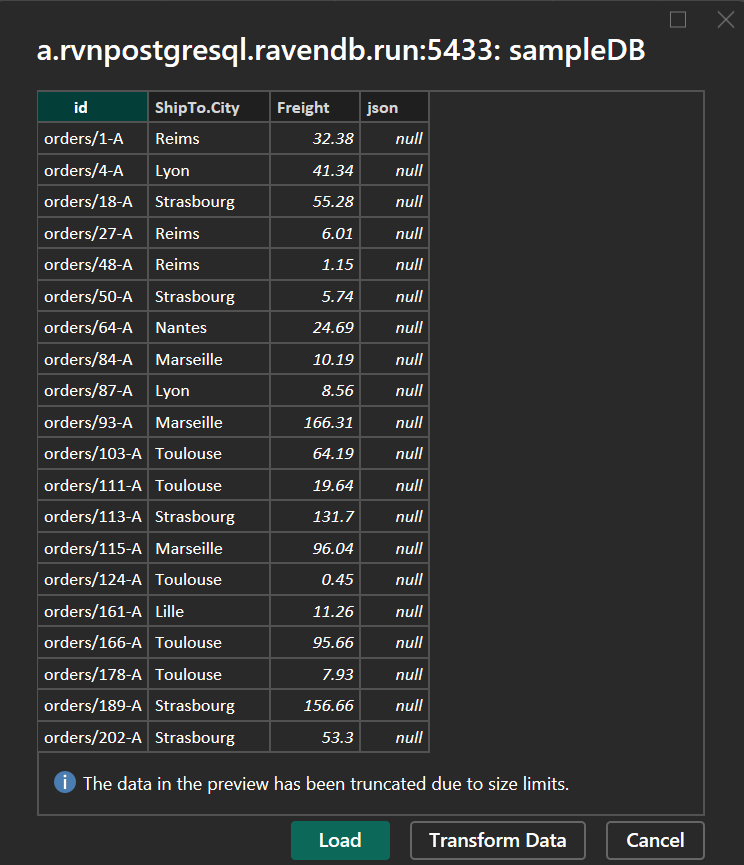
Task: Click cell orders/103-A
Action: pyautogui.click(x=93, y=453)
